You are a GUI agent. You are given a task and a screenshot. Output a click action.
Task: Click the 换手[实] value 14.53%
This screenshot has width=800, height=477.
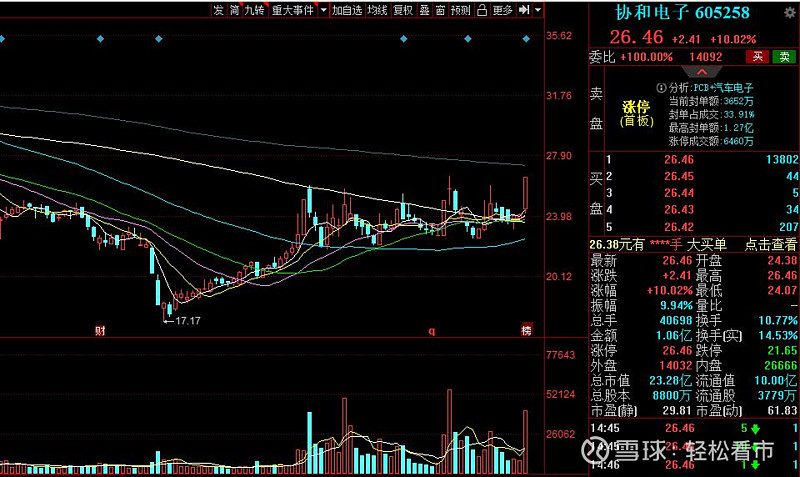coord(778,336)
